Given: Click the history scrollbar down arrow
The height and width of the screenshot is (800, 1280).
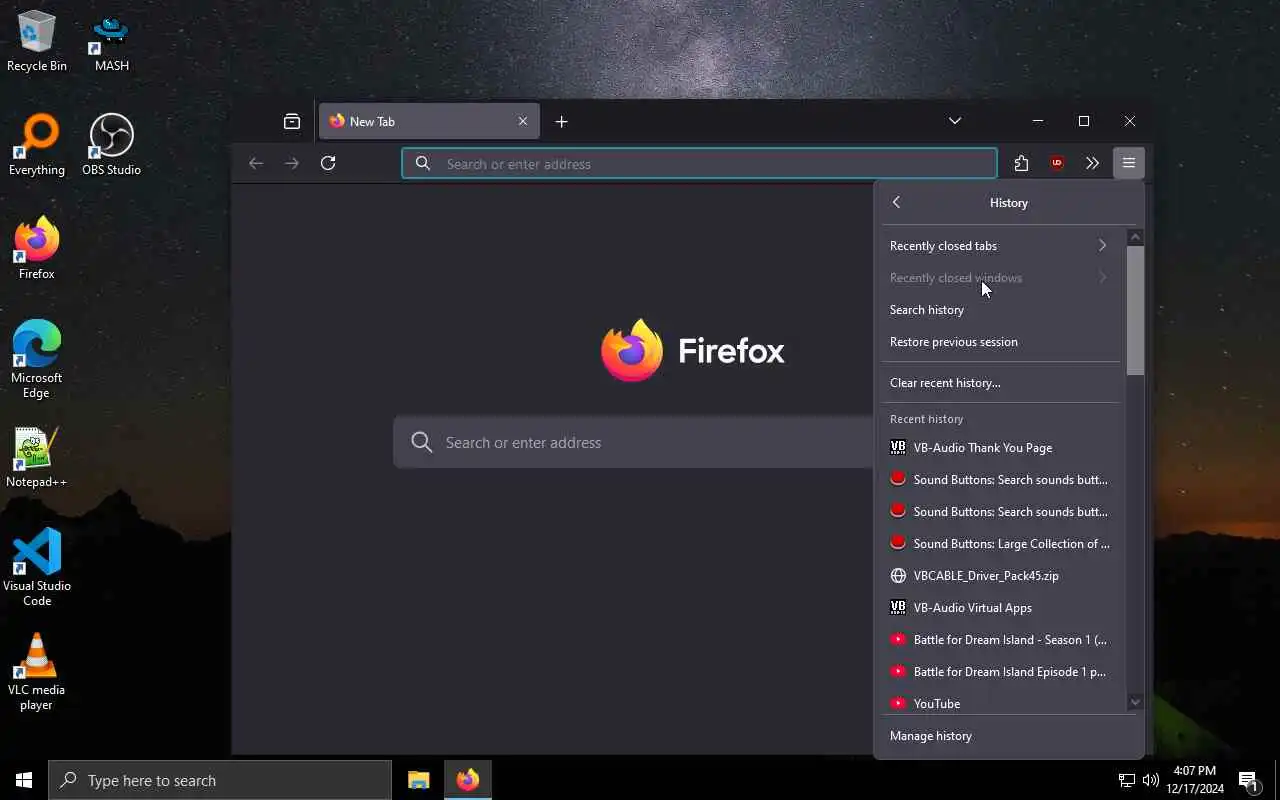Looking at the screenshot, I should click(x=1135, y=703).
